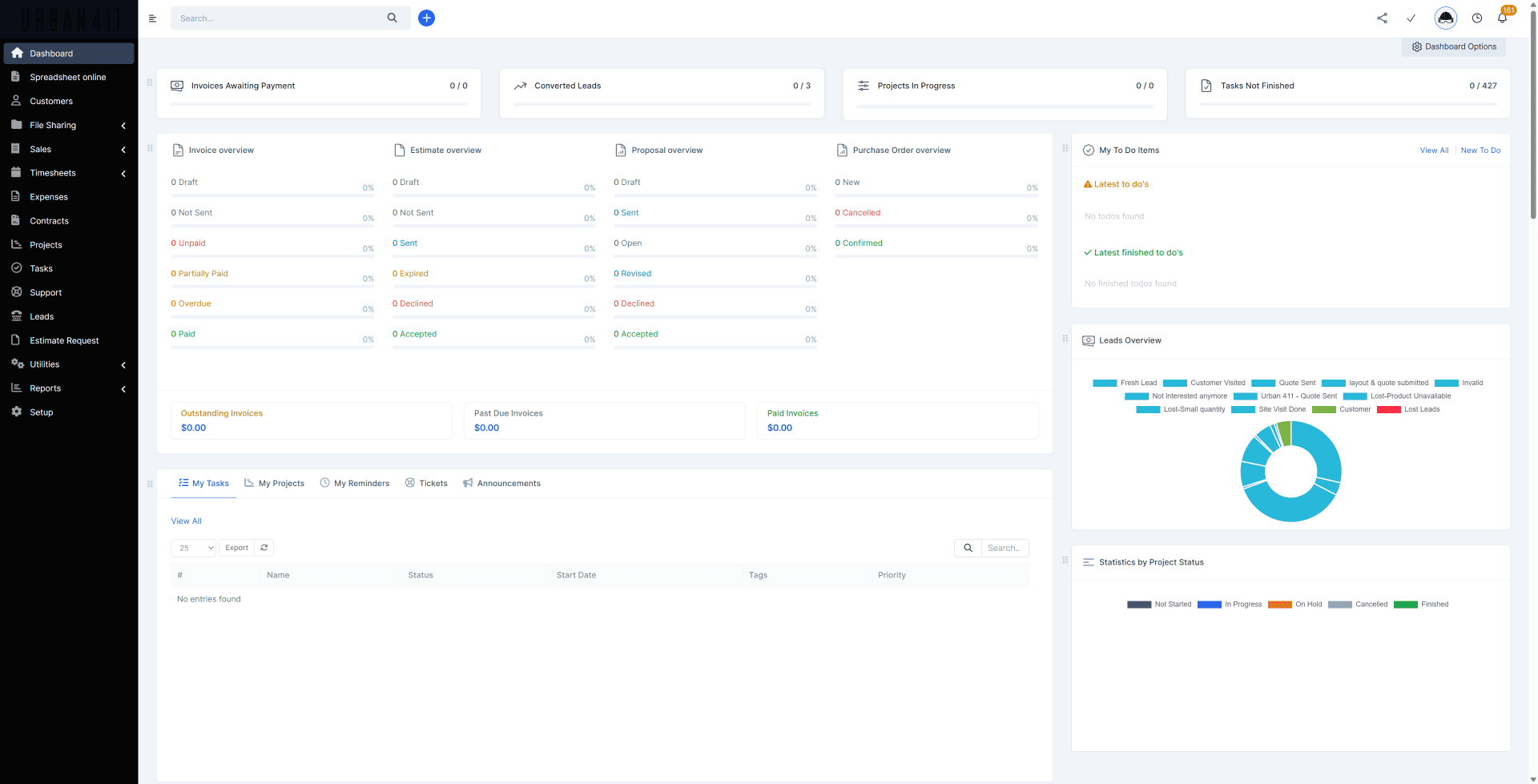Image resolution: width=1538 pixels, height=784 pixels.
Task: Toggle the sidebar menu hamburger icon
Action: pos(152,18)
